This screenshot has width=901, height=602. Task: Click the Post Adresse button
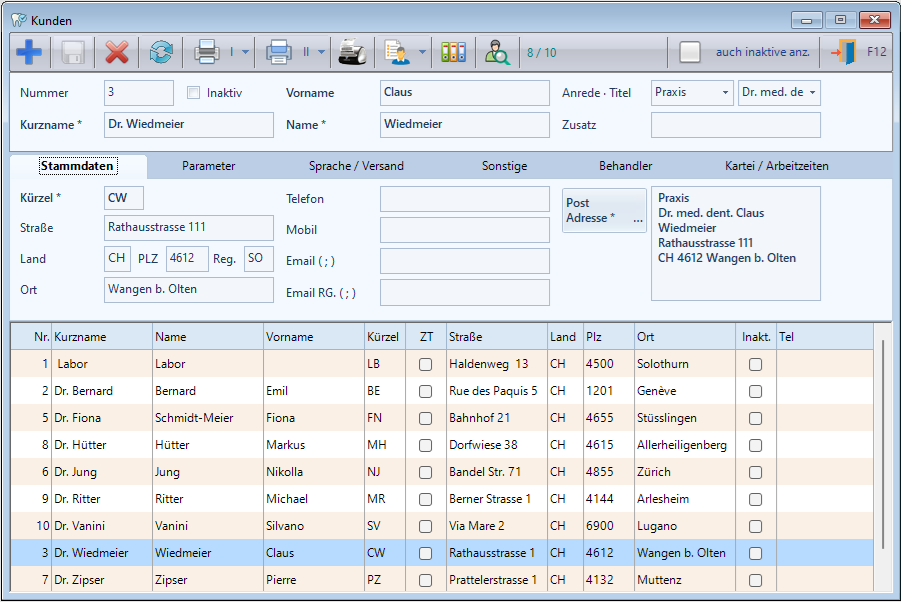click(604, 210)
